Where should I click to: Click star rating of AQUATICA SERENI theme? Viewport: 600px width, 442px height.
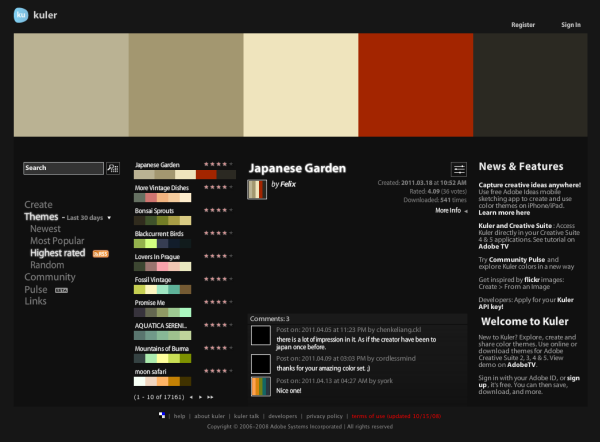(218, 325)
